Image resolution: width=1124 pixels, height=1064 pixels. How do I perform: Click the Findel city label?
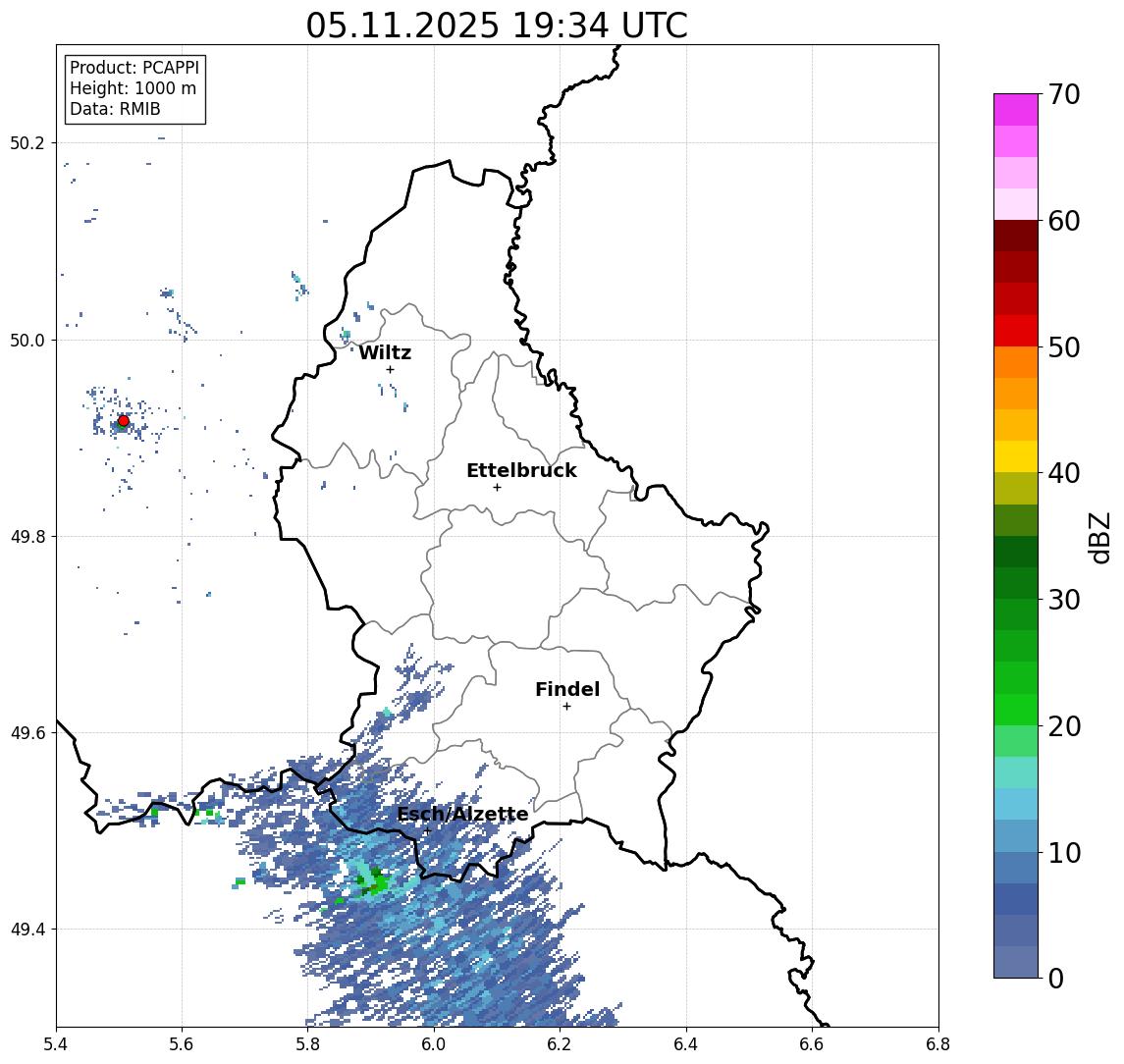[x=567, y=689]
